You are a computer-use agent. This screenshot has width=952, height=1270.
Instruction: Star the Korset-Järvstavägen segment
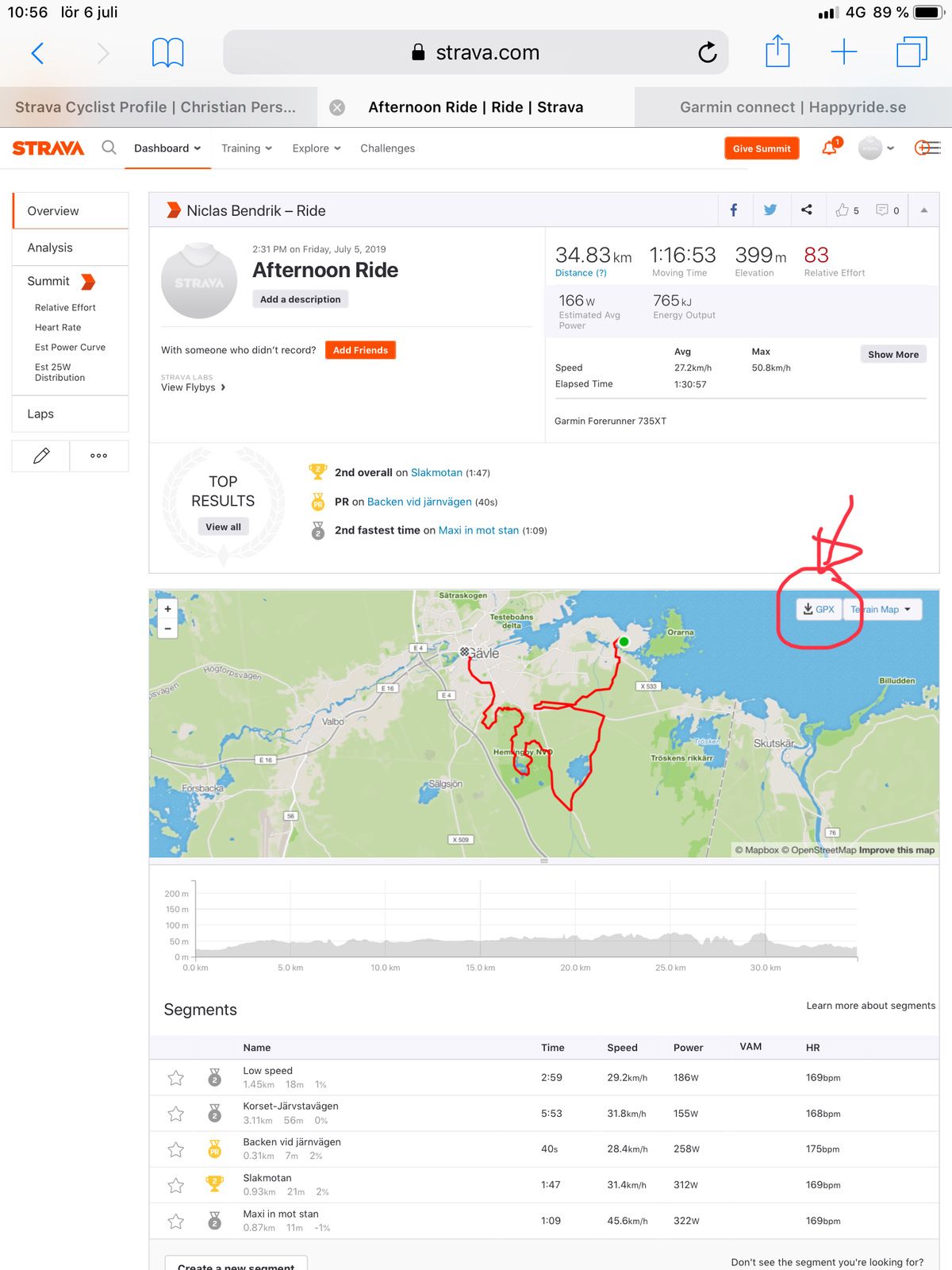pos(176,1114)
